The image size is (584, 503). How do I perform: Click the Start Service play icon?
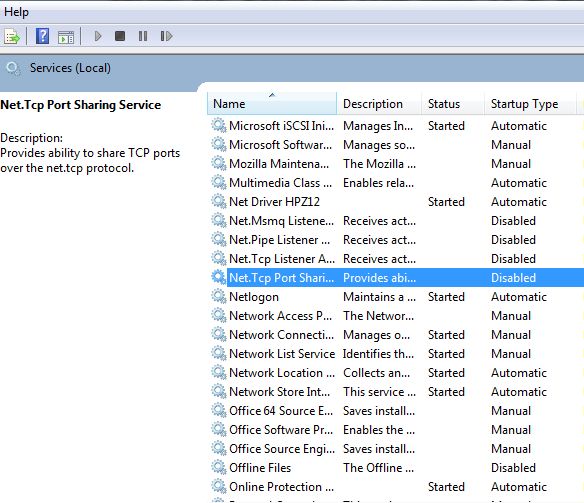coord(98,36)
